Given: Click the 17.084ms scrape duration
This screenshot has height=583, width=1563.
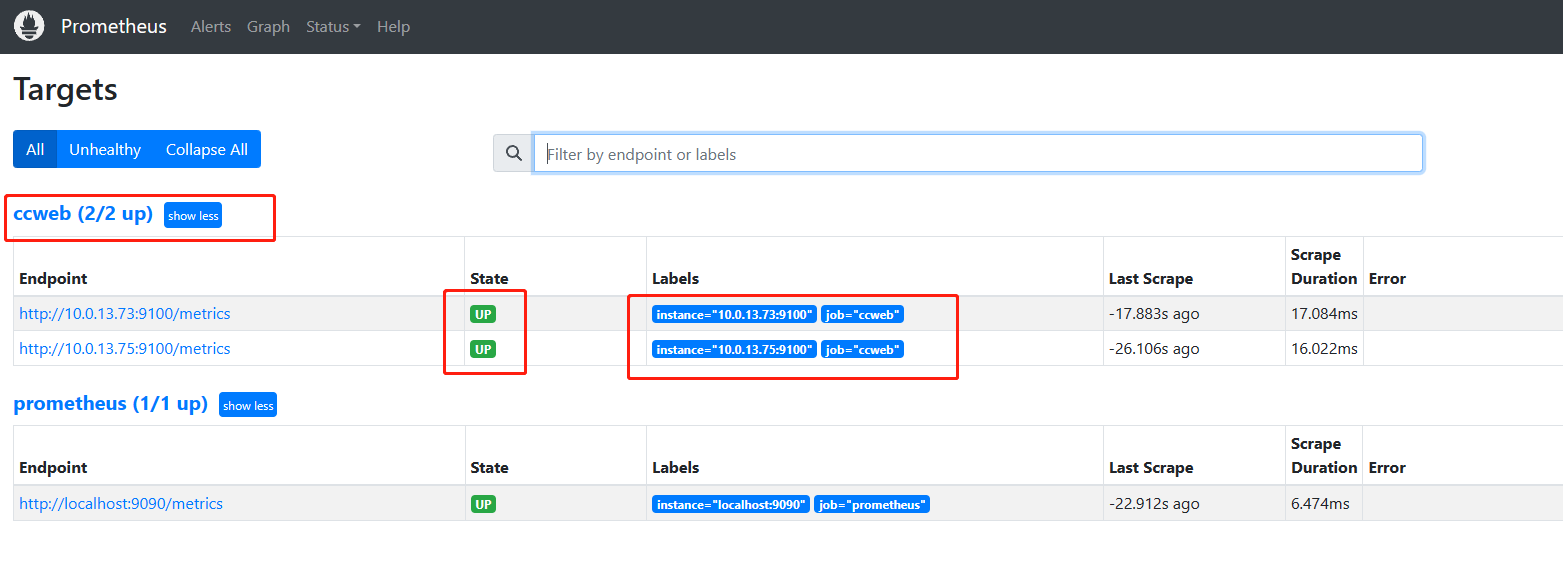Looking at the screenshot, I should pyautogui.click(x=1324, y=314).
